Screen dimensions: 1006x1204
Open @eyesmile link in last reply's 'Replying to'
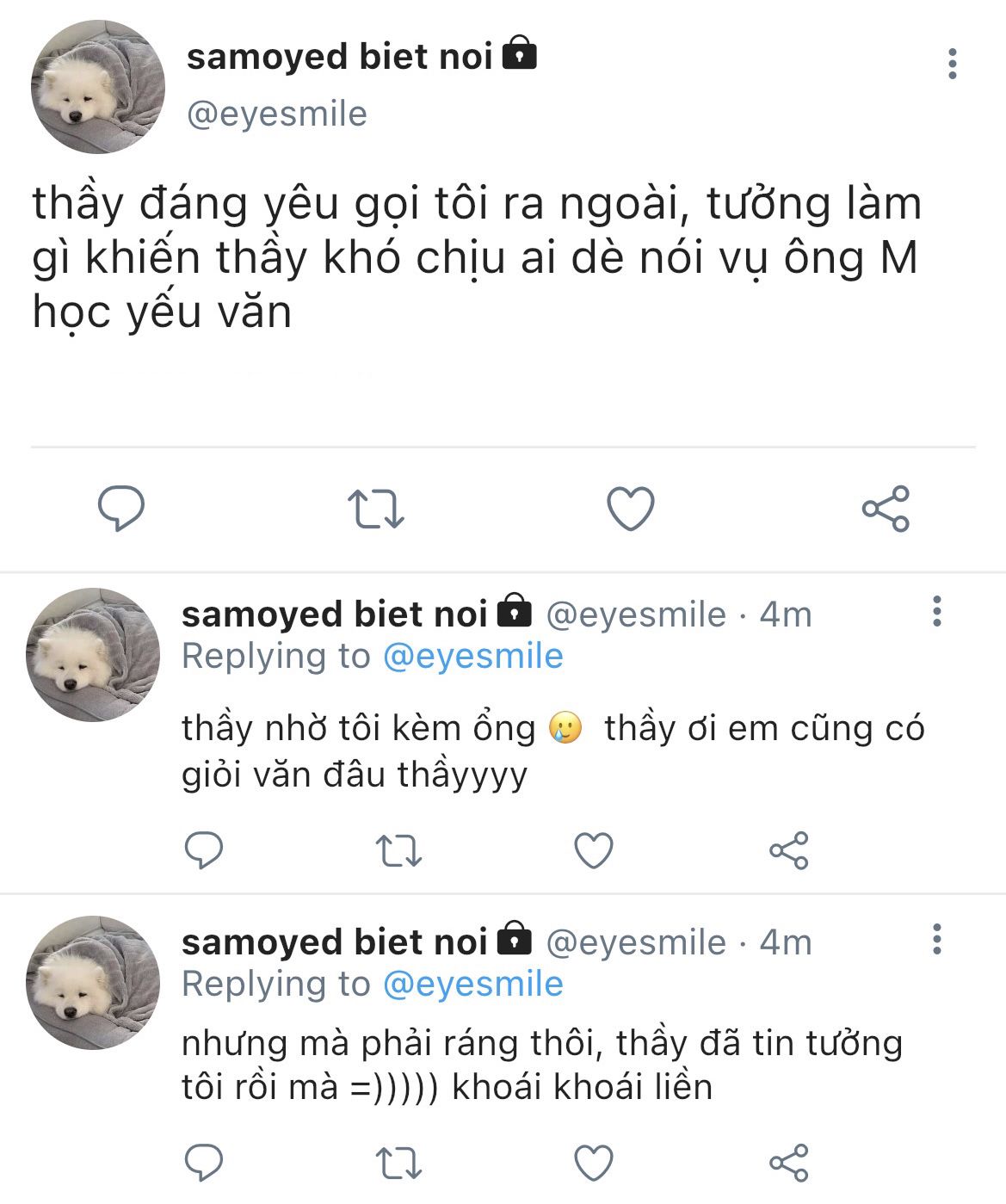point(472,984)
